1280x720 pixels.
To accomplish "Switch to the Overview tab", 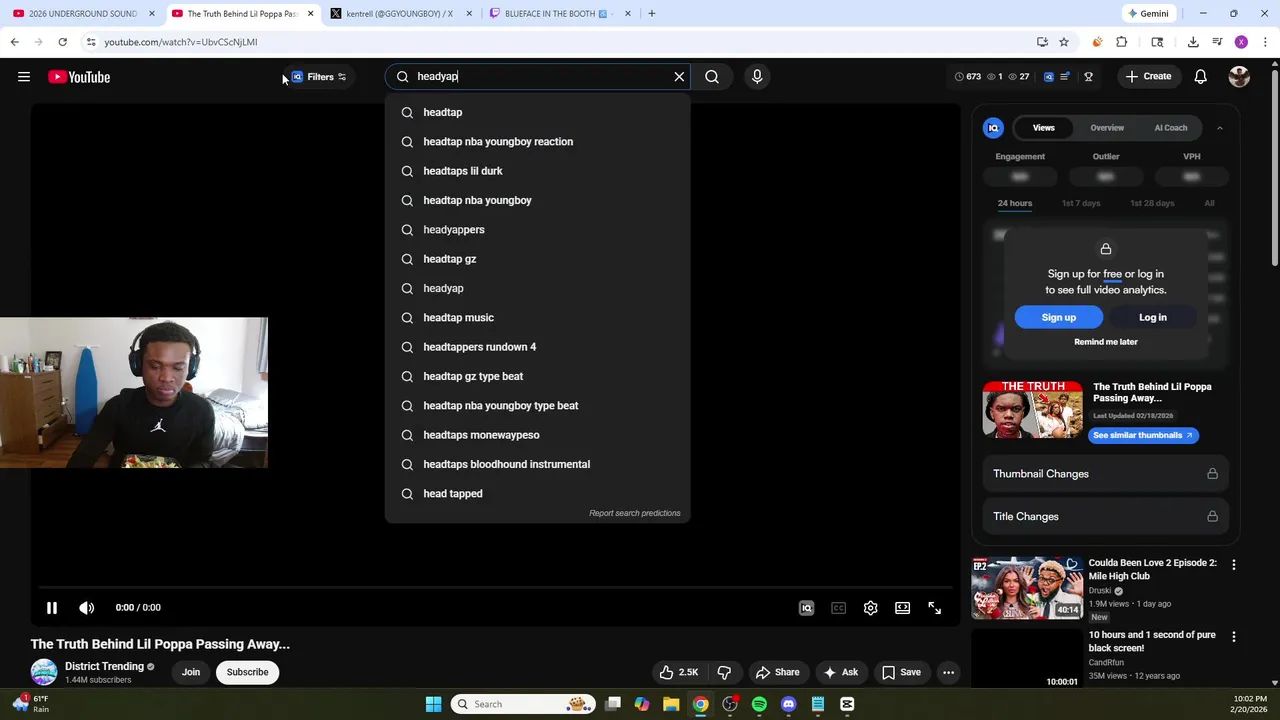I will 1107,128.
